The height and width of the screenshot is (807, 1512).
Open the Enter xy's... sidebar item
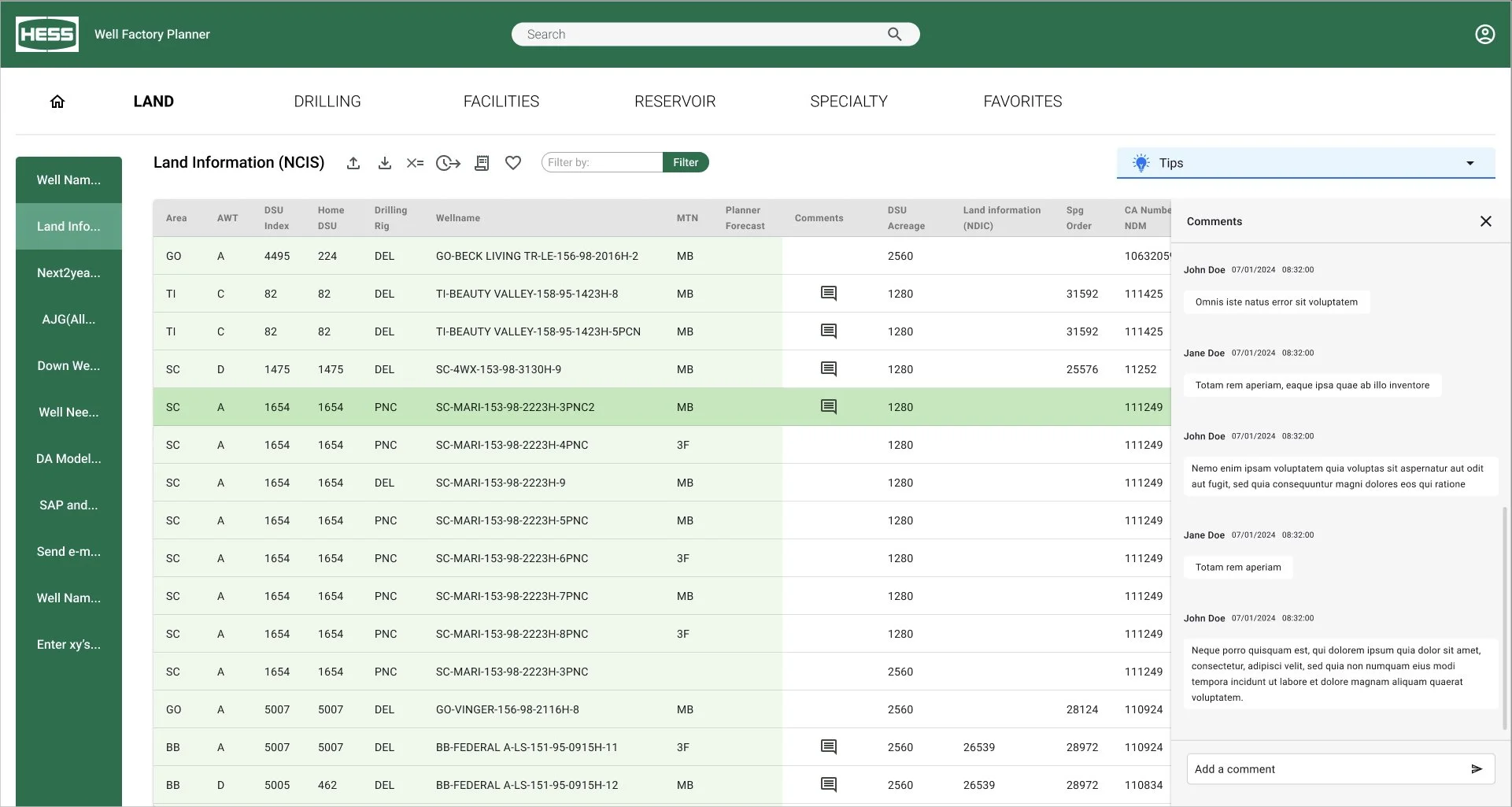(68, 645)
